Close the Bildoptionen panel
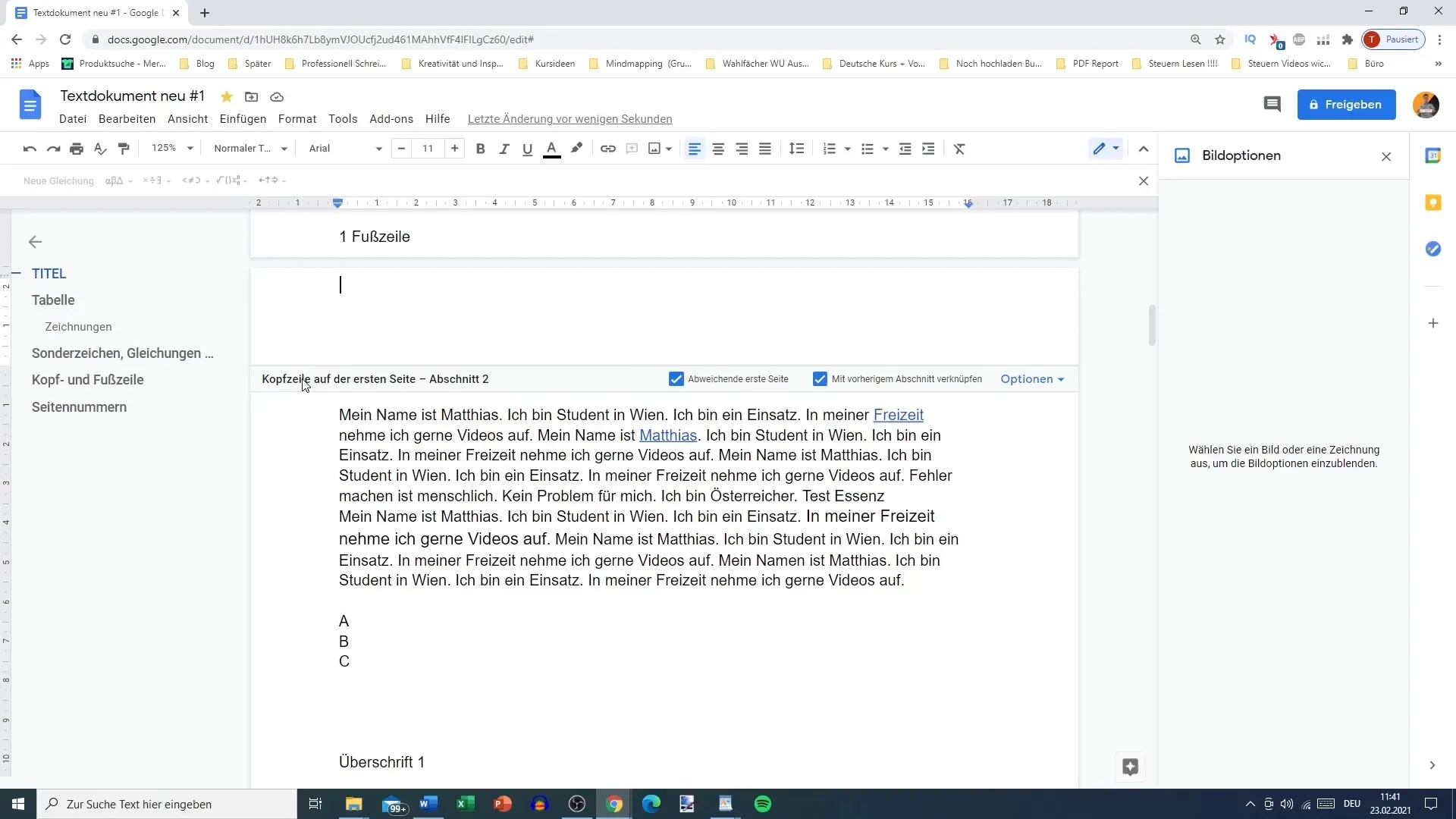Viewport: 1456px width, 819px height. [x=1386, y=157]
